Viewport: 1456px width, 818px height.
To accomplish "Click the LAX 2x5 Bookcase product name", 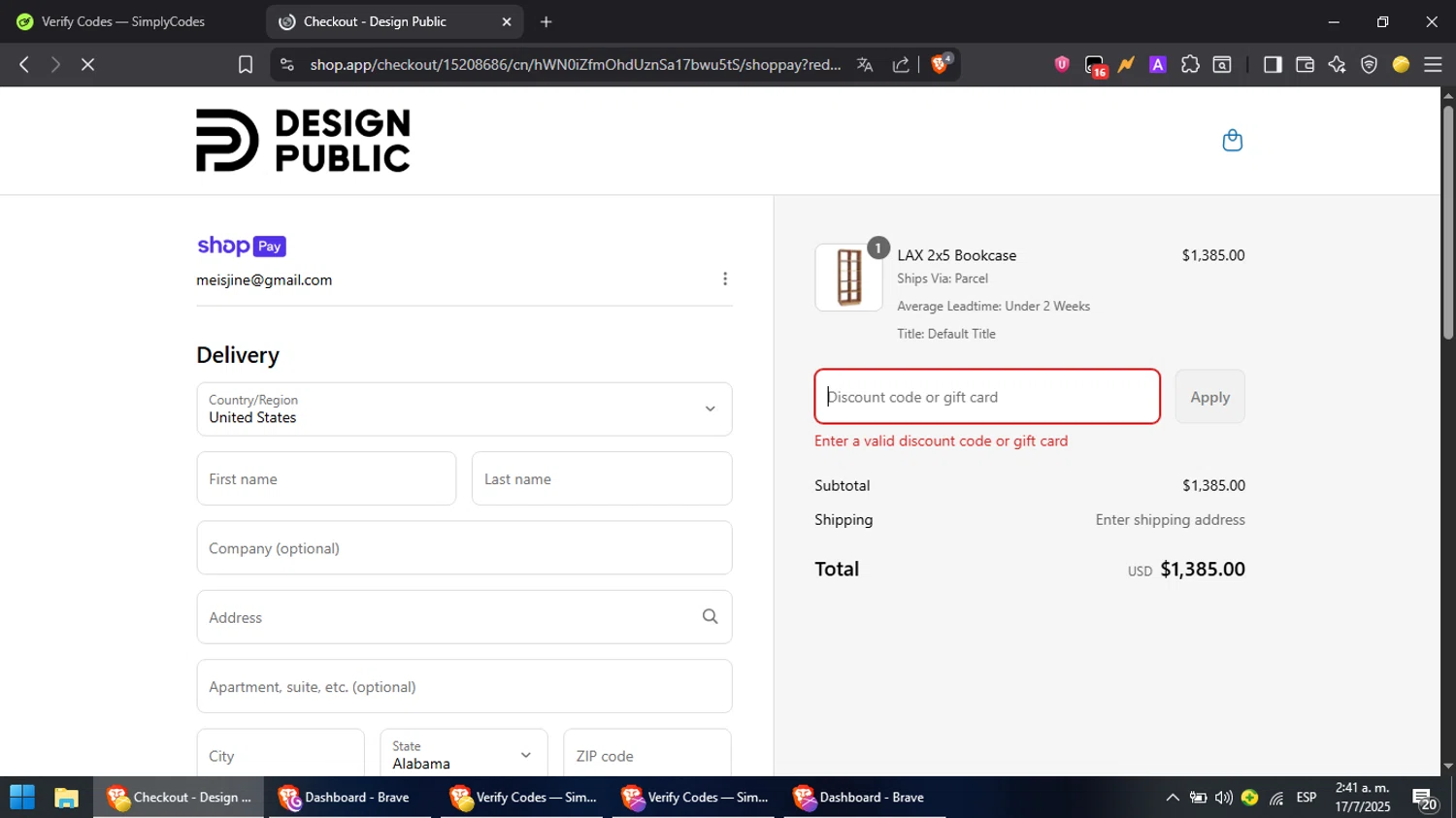I will click(957, 255).
